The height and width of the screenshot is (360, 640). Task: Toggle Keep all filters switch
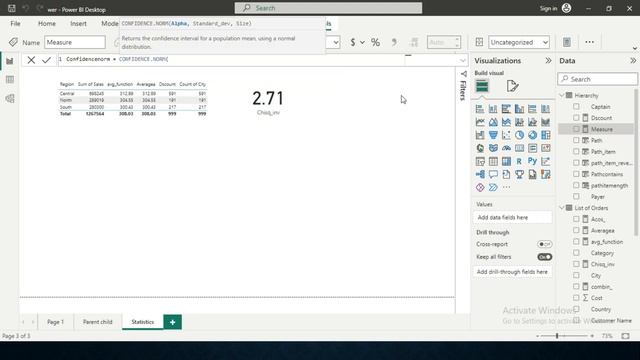tap(544, 257)
